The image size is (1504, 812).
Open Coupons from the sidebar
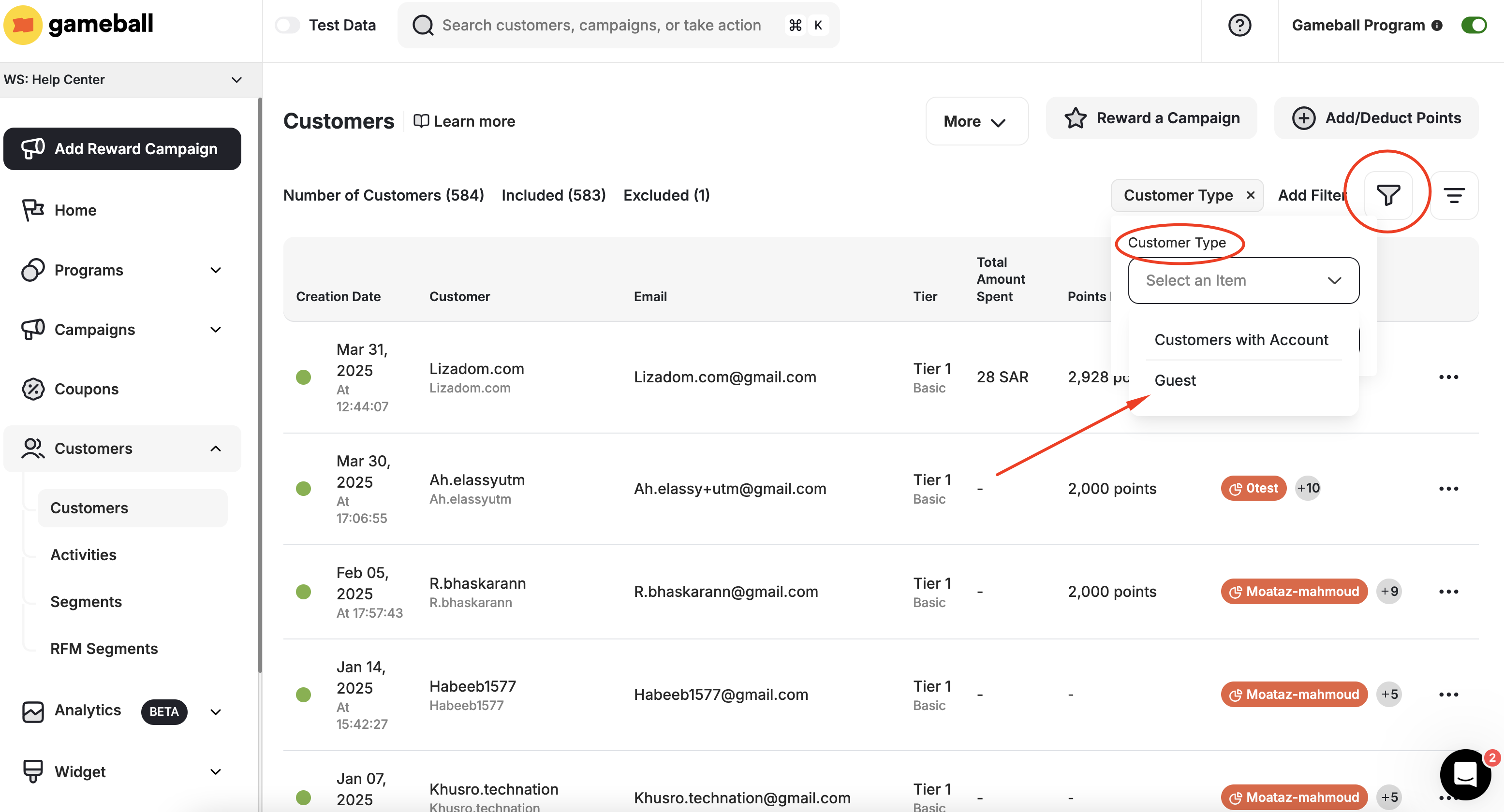coord(87,389)
